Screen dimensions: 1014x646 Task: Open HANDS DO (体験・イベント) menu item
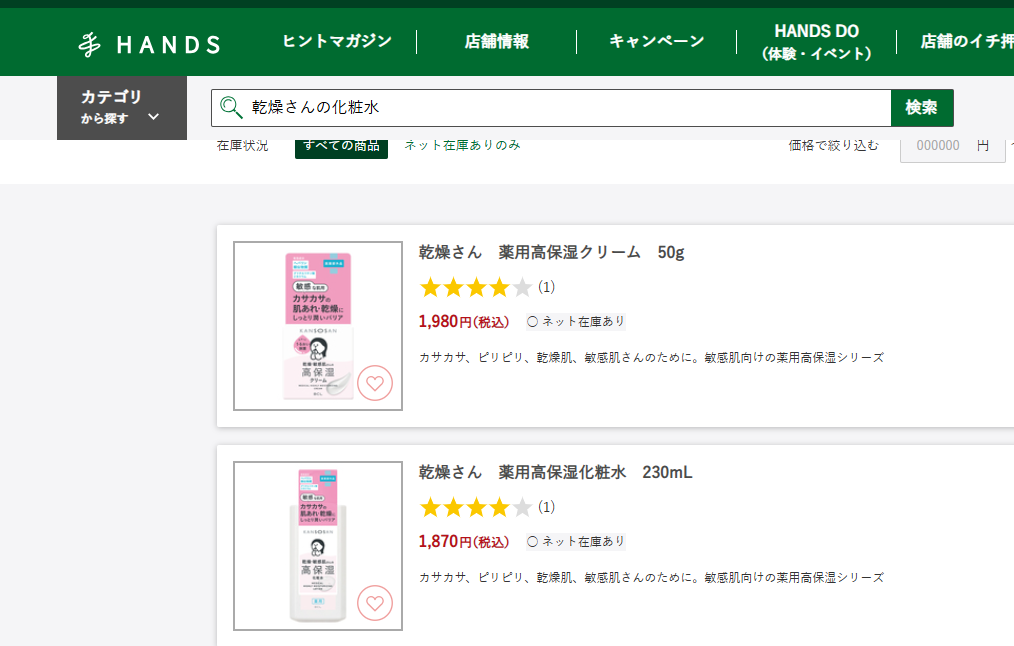pos(816,42)
